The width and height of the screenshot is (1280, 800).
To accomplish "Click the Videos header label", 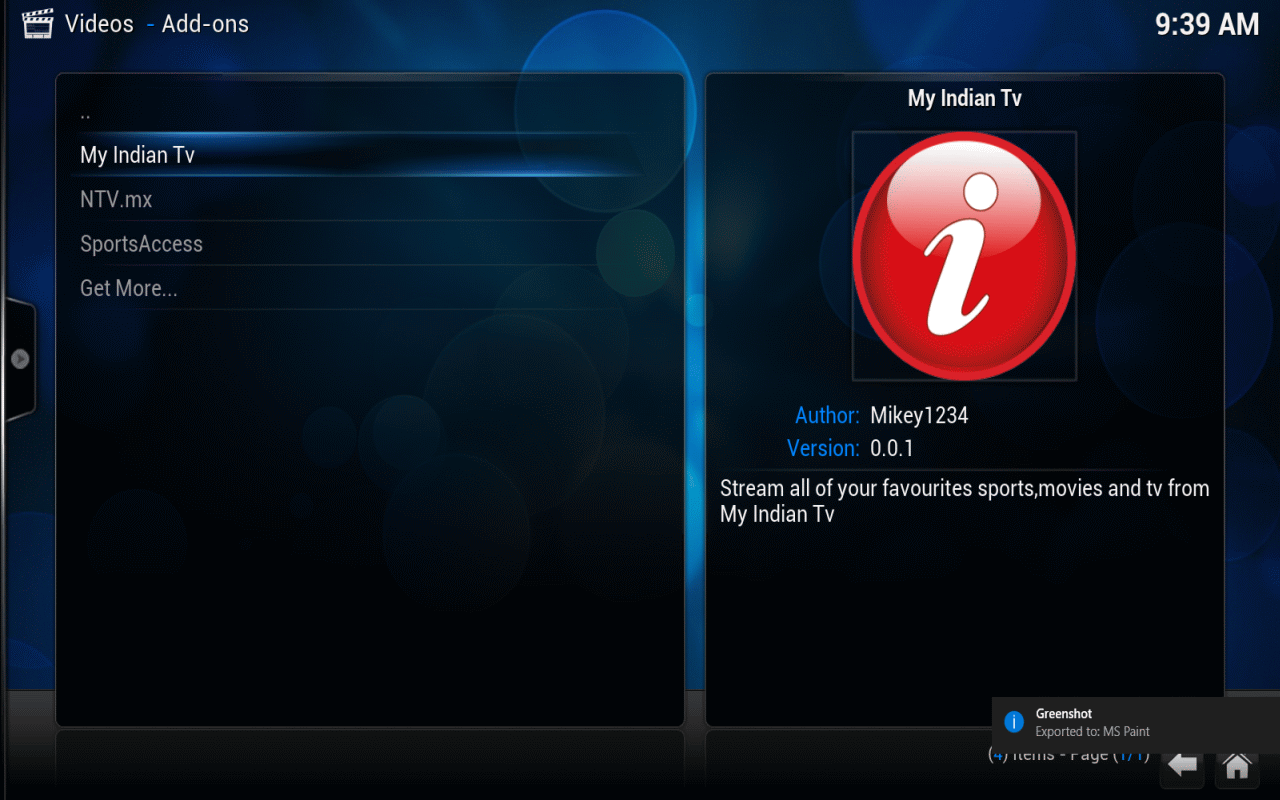I will tap(99, 24).
